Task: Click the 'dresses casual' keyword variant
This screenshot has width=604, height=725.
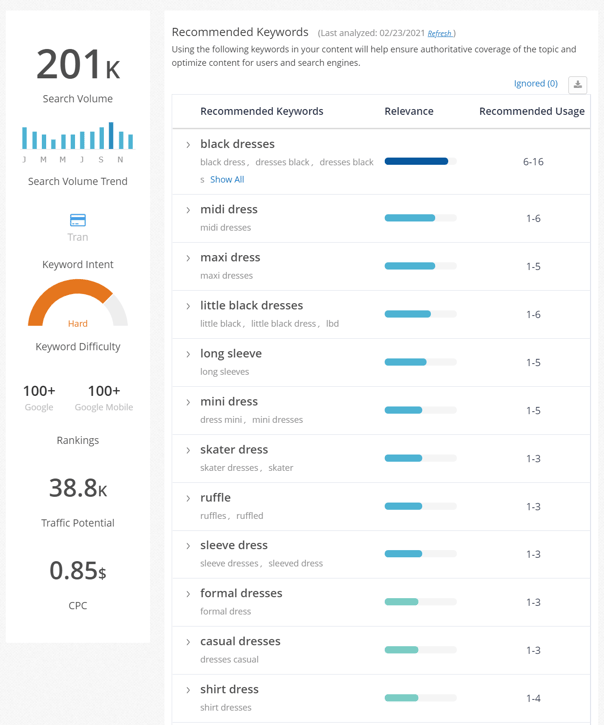Action: (229, 660)
